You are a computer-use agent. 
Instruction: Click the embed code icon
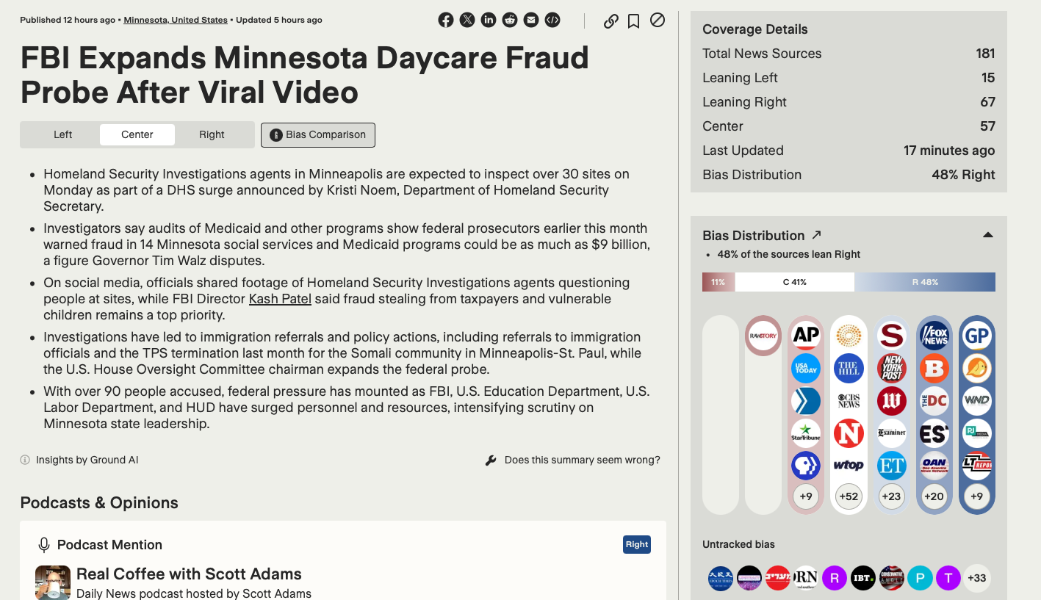tap(552, 20)
